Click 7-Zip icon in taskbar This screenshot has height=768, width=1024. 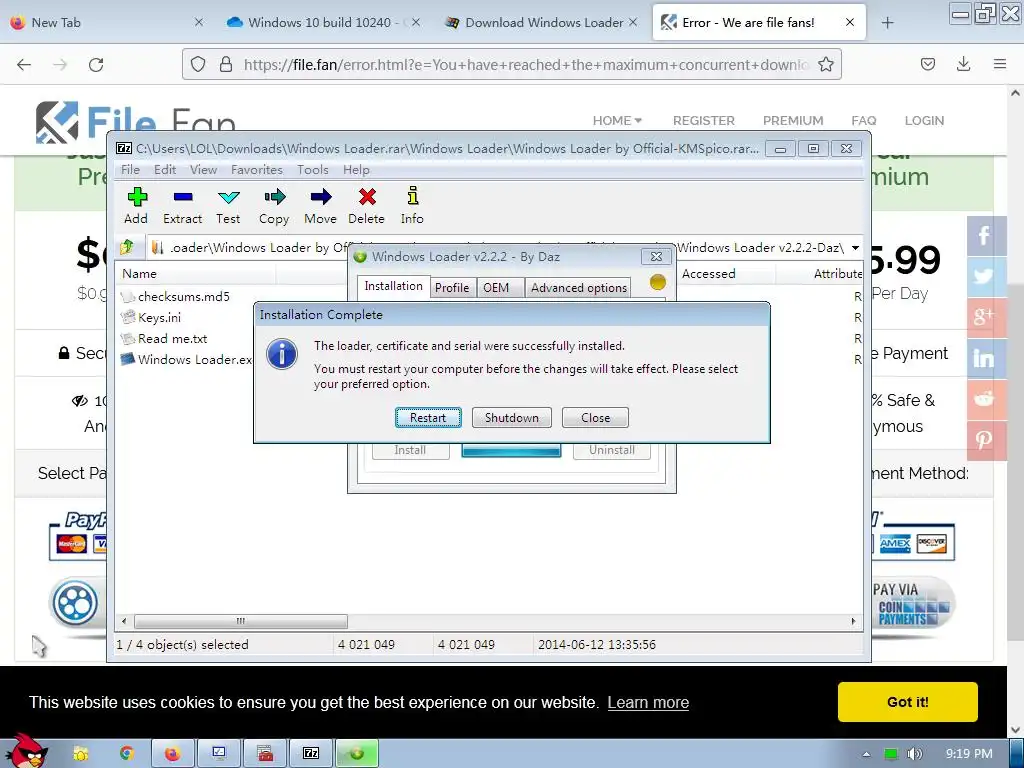click(x=311, y=754)
